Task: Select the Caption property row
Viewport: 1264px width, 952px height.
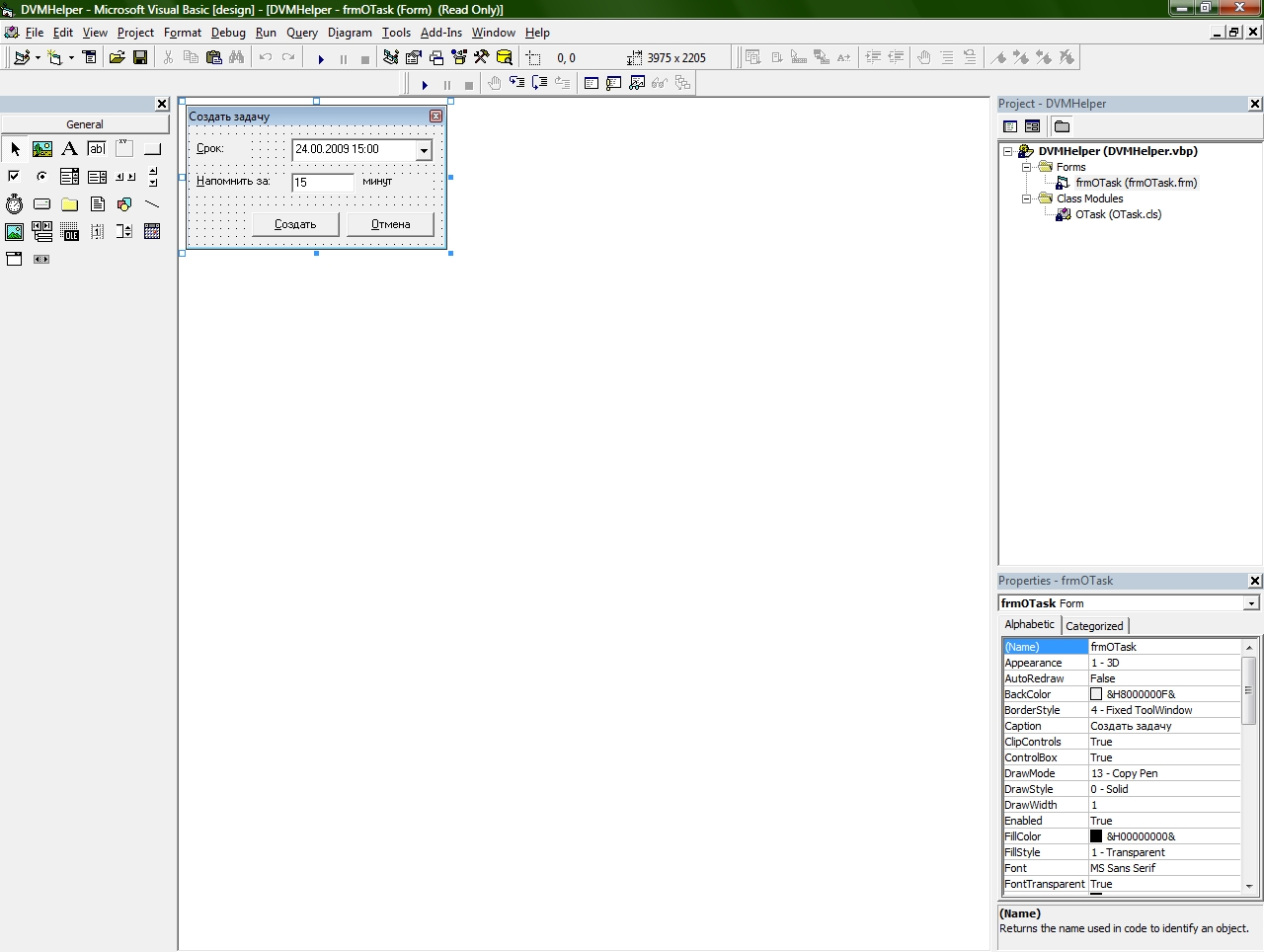Action: pyautogui.click(x=1122, y=726)
